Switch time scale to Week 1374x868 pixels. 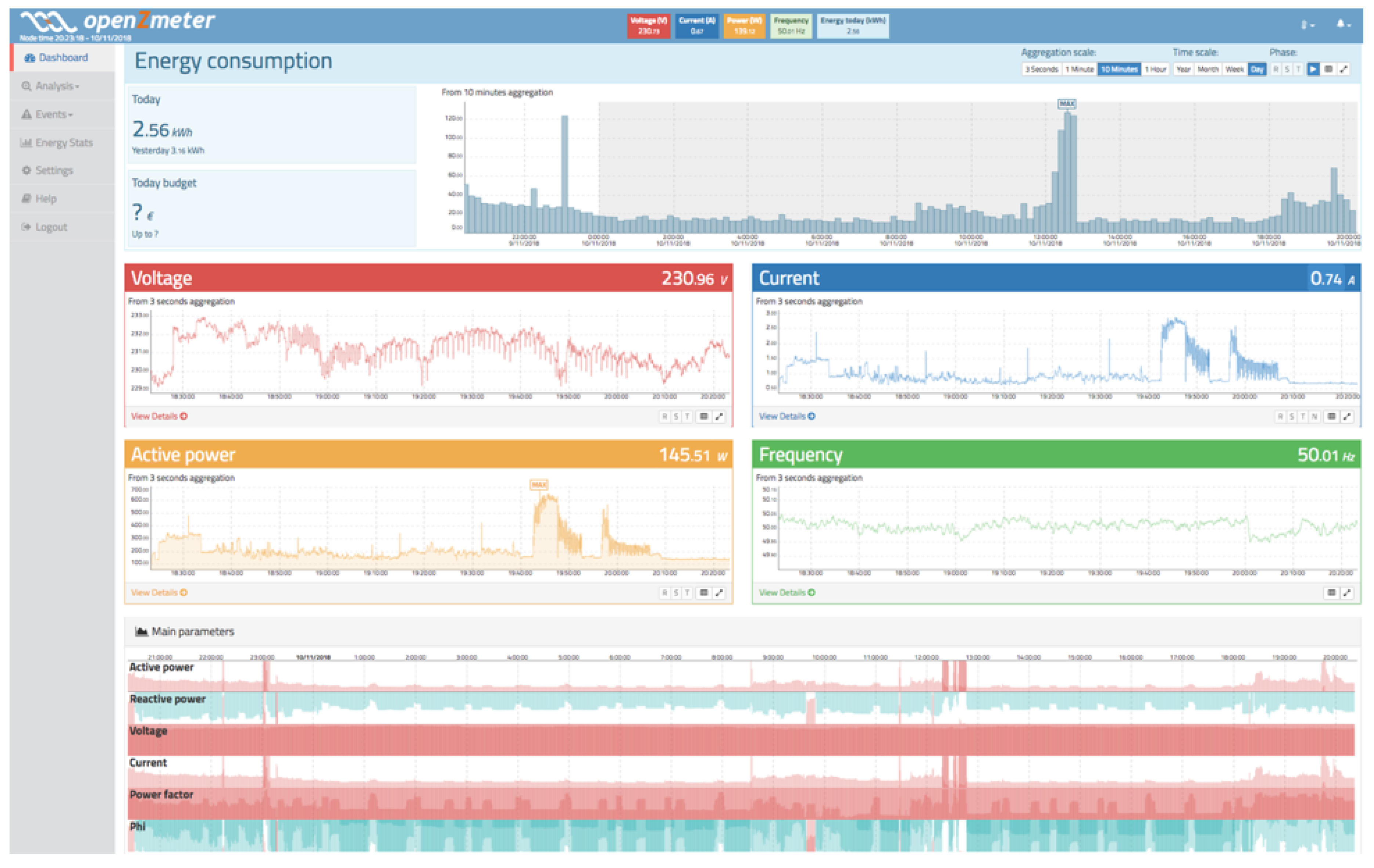pos(1234,70)
